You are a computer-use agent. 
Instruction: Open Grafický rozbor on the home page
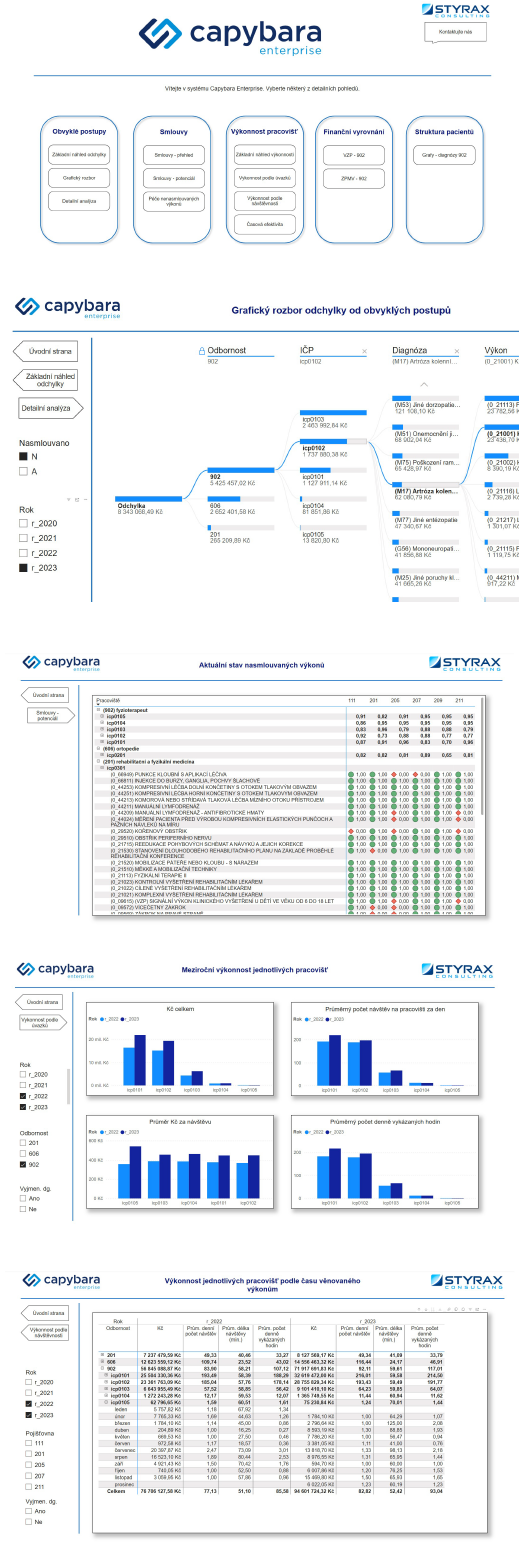click(77, 178)
